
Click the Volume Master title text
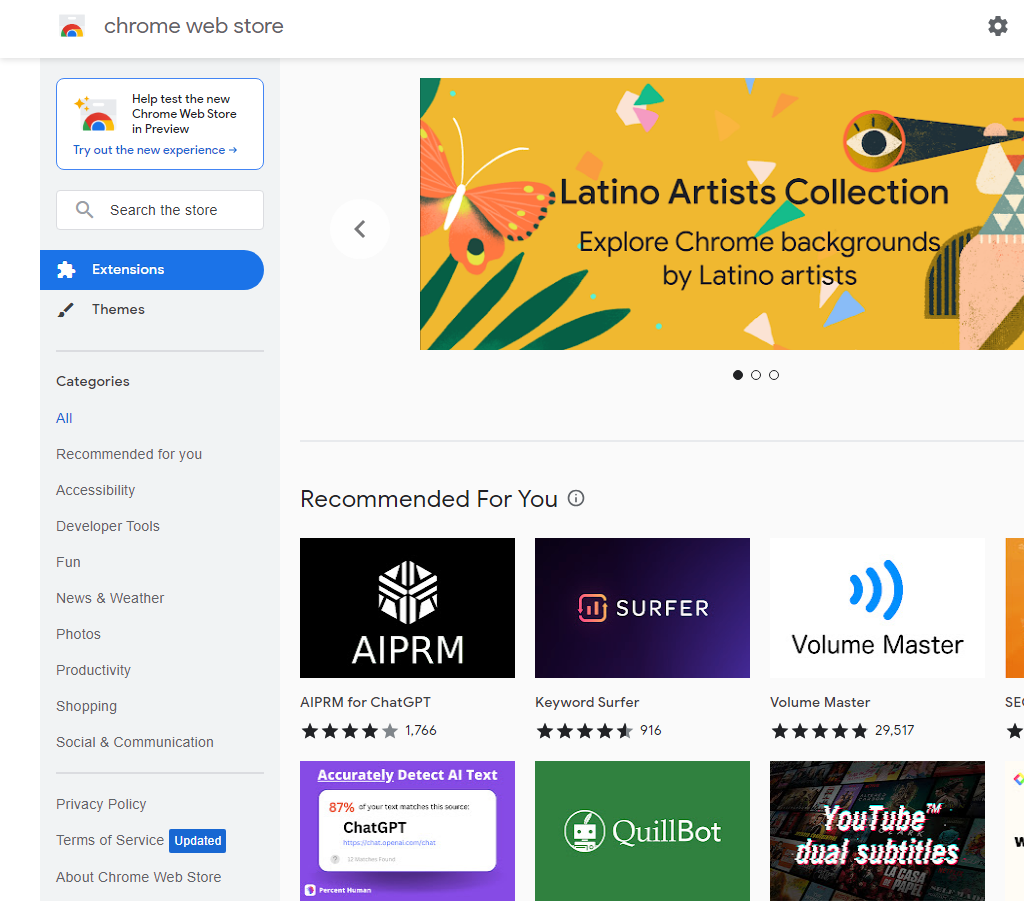pos(820,702)
